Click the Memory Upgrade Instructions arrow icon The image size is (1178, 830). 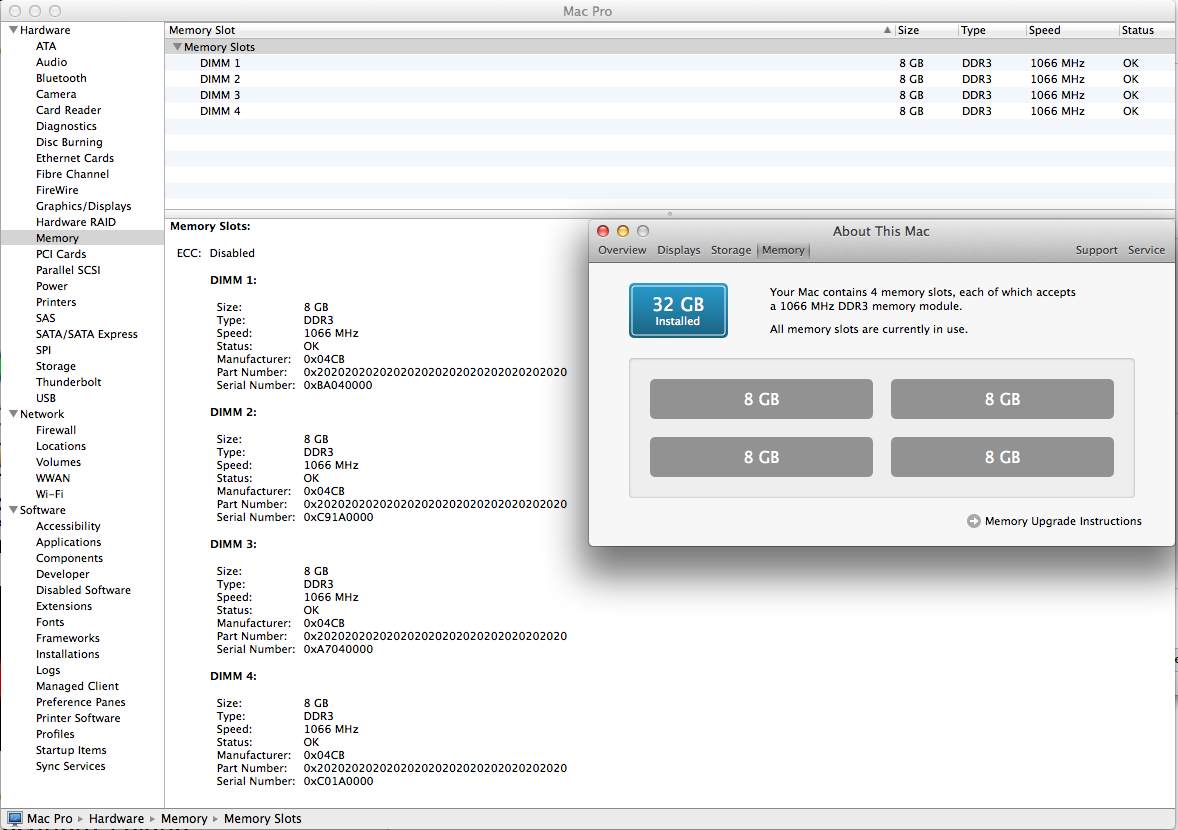point(974,521)
